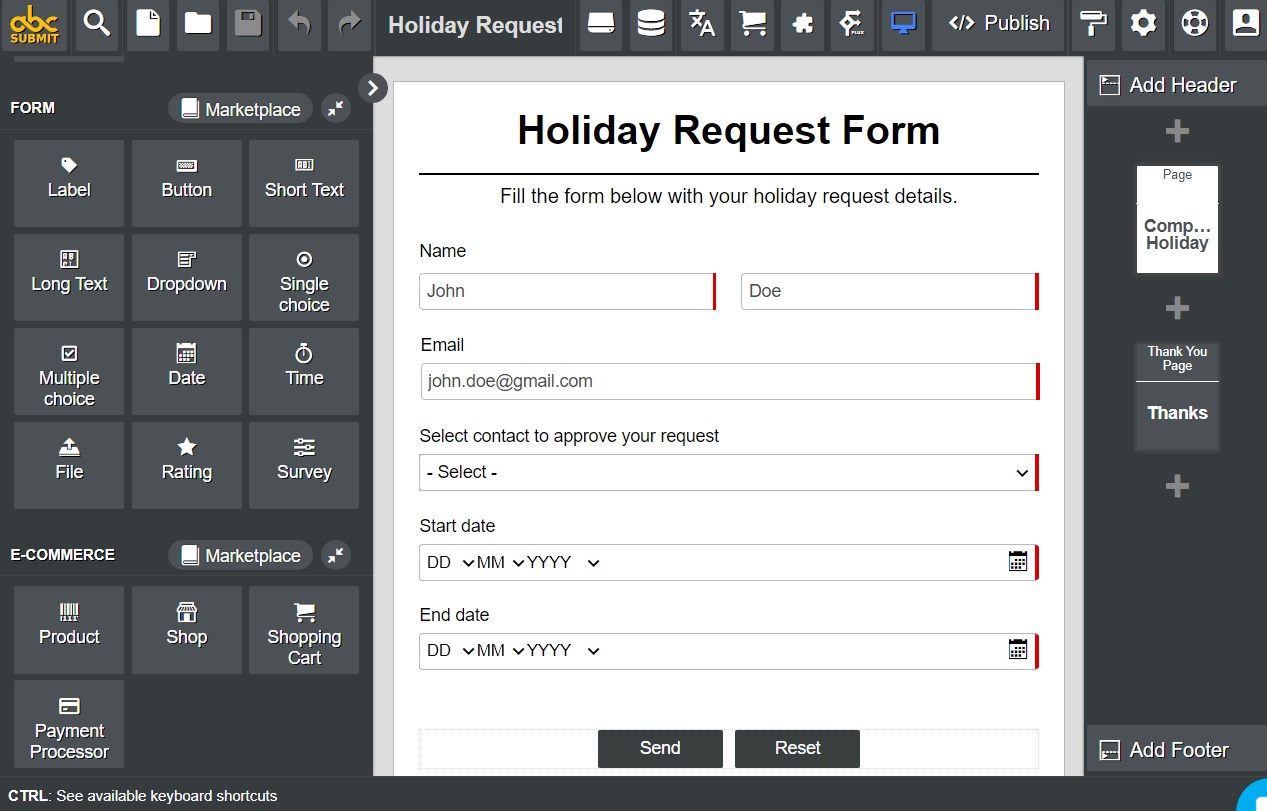Add a Date element
The width and height of the screenshot is (1267, 811).
click(x=187, y=371)
